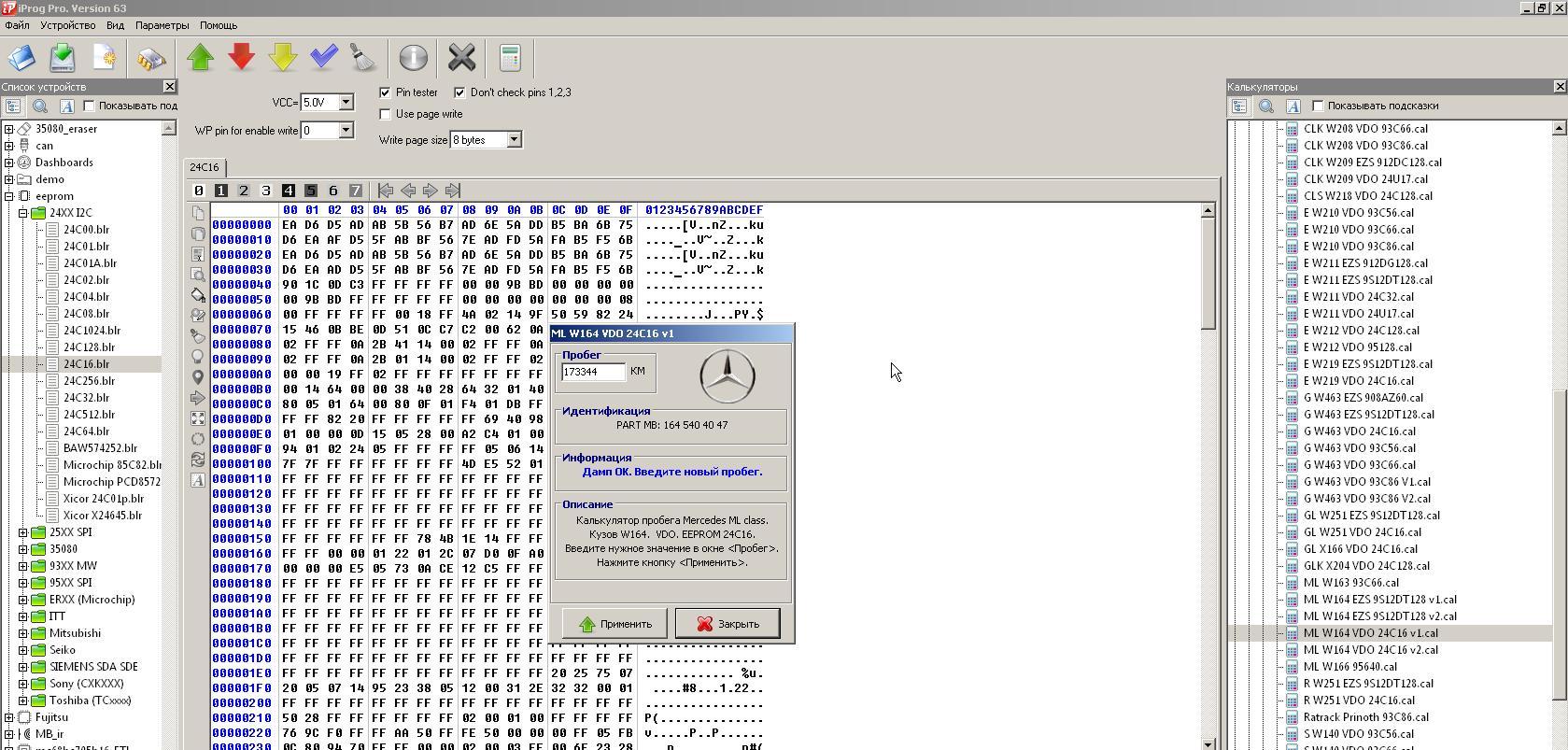The height and width of the screenshot is (750, 1568).
Task: Open the calculator toolbar icon
Action: tap(510, 58)
